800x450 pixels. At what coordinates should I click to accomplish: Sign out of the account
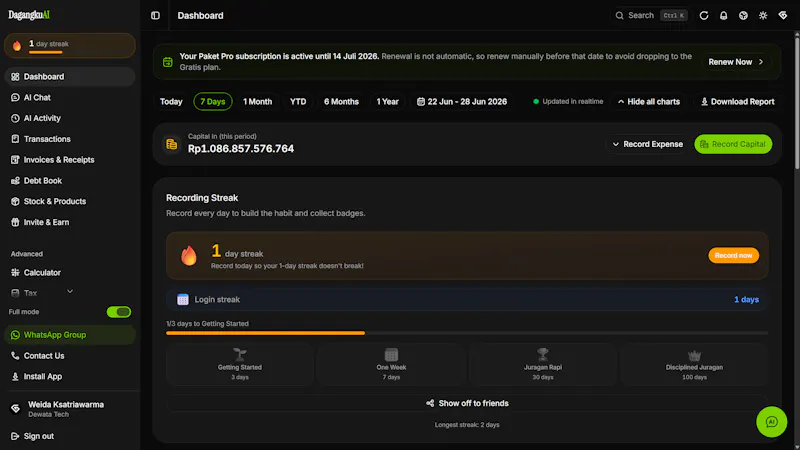pyautogui.click(x=70, y=436)
